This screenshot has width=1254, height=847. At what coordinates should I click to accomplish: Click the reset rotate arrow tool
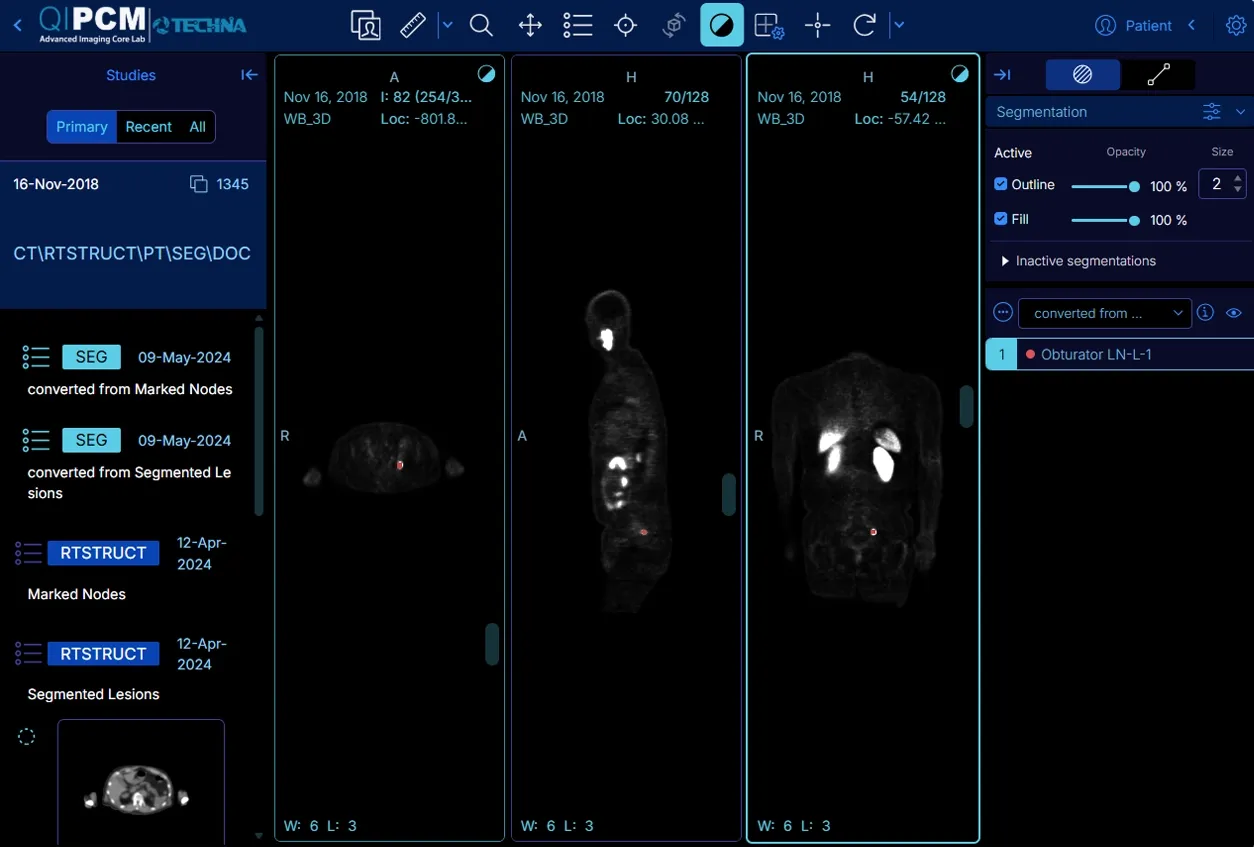pyautogui.click(x=865, y=25)
